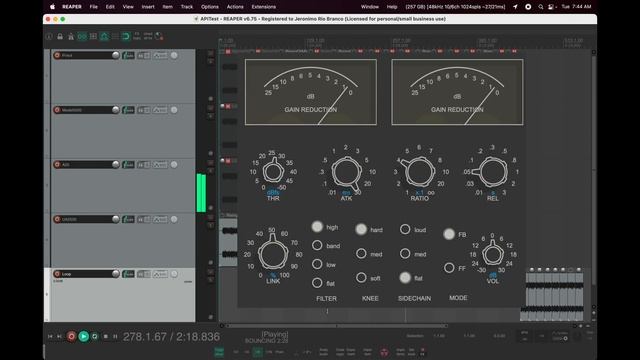This screenshot has width=640, height=360.
Task: Open the Extensions menu
Action: [x=263, y=7]
